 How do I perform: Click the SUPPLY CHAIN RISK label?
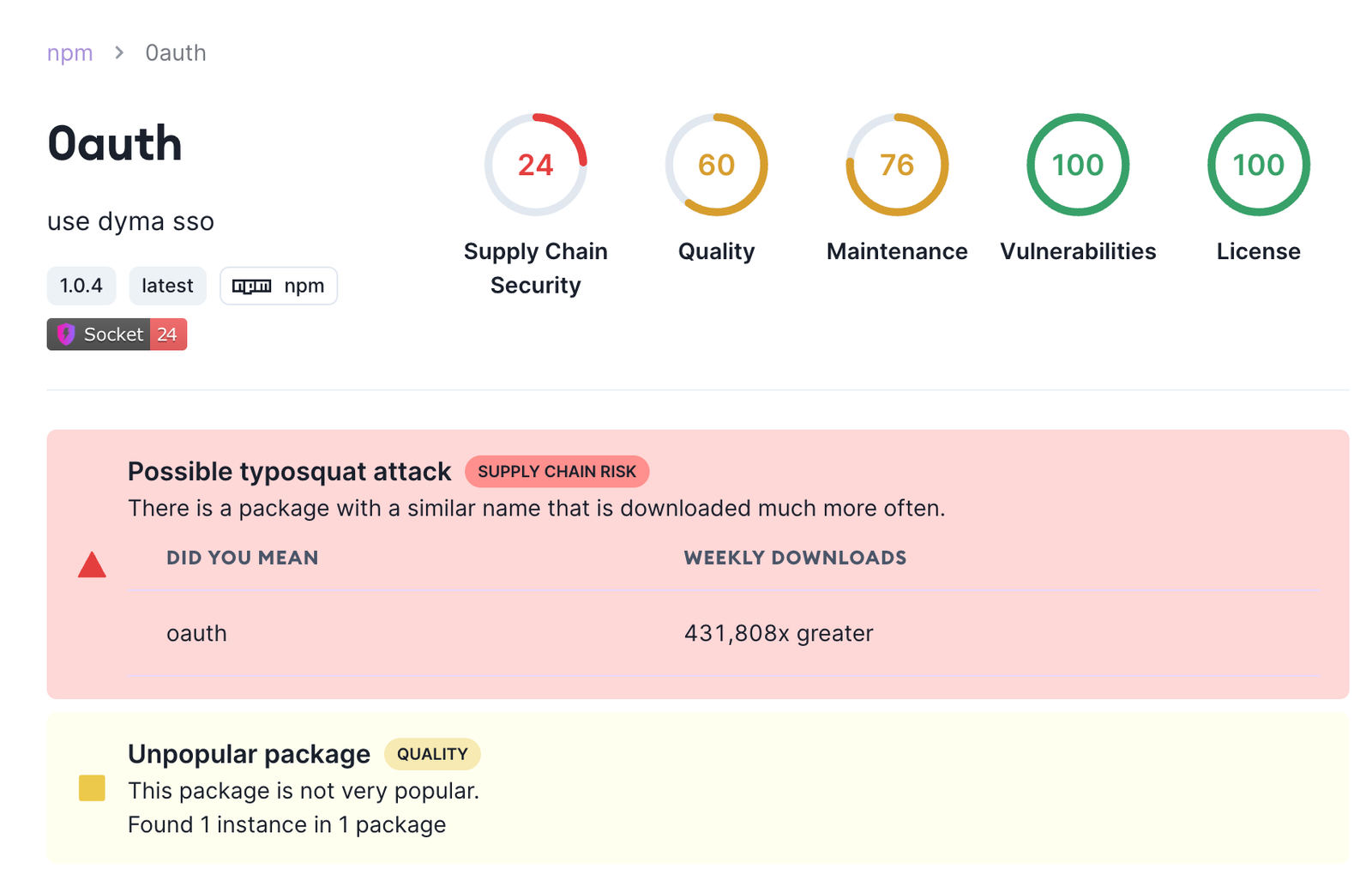(x=557, y=472)
